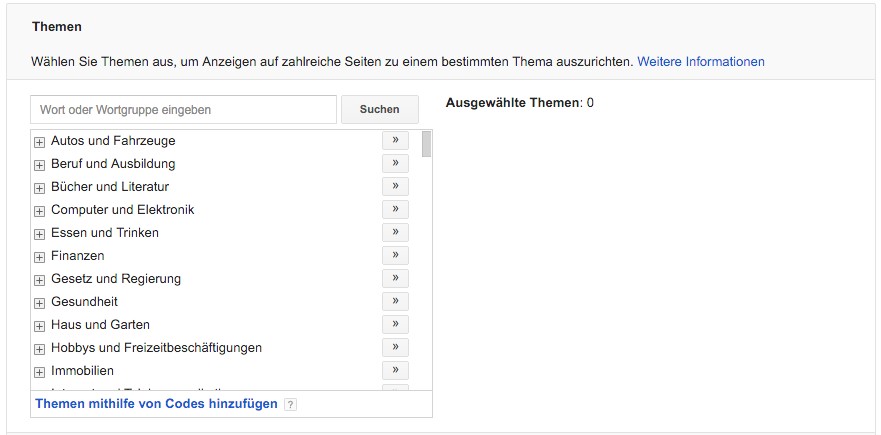Select the Hobbys und Freizeitbeschäftigungen label
The width and height of the screenshot is (881, 435).
pyautogui.click(x=156, y=348)
